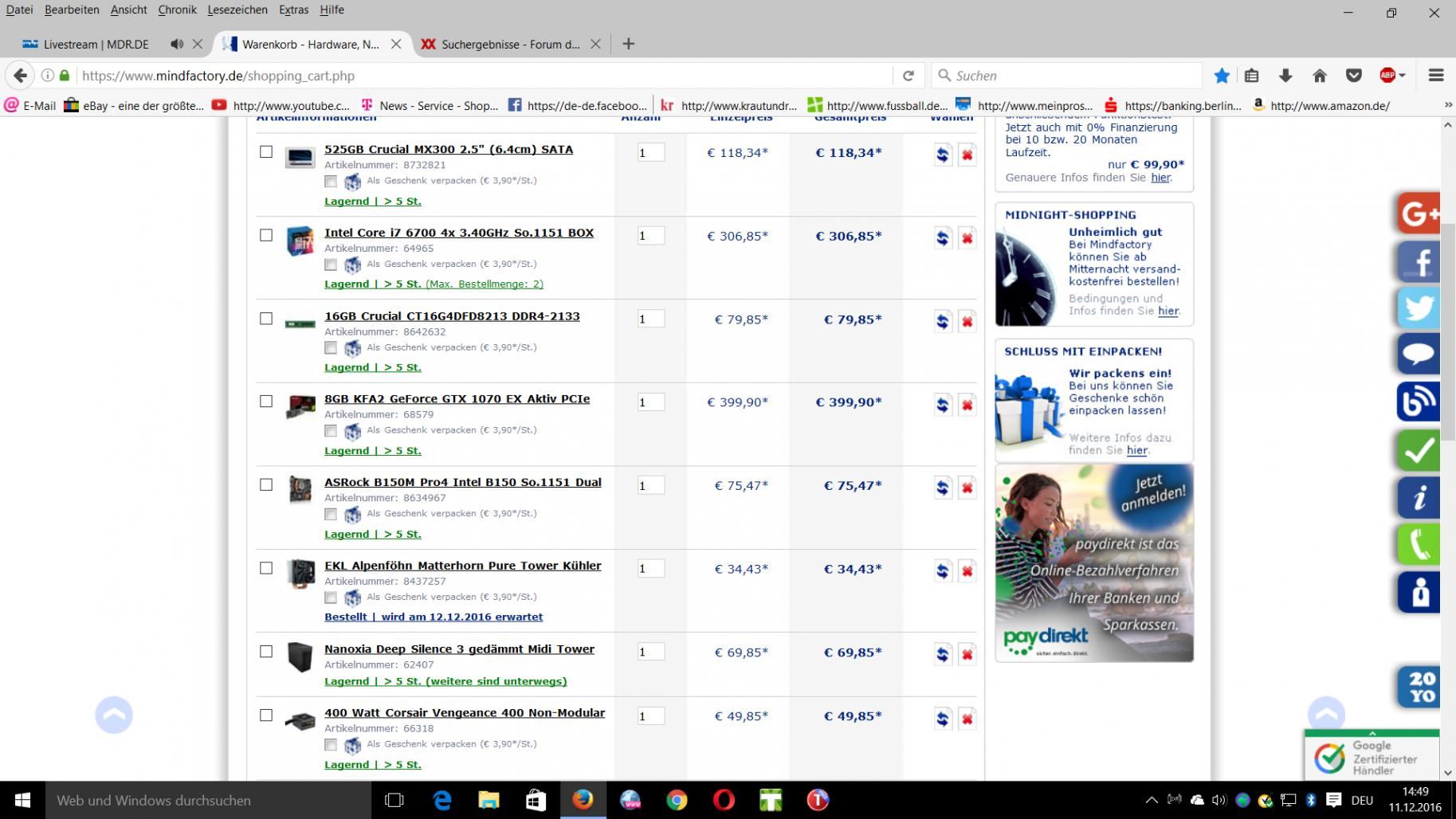Open a new browser tab
The height and width of the screenshot is (819, 1456).
(628, 44)
